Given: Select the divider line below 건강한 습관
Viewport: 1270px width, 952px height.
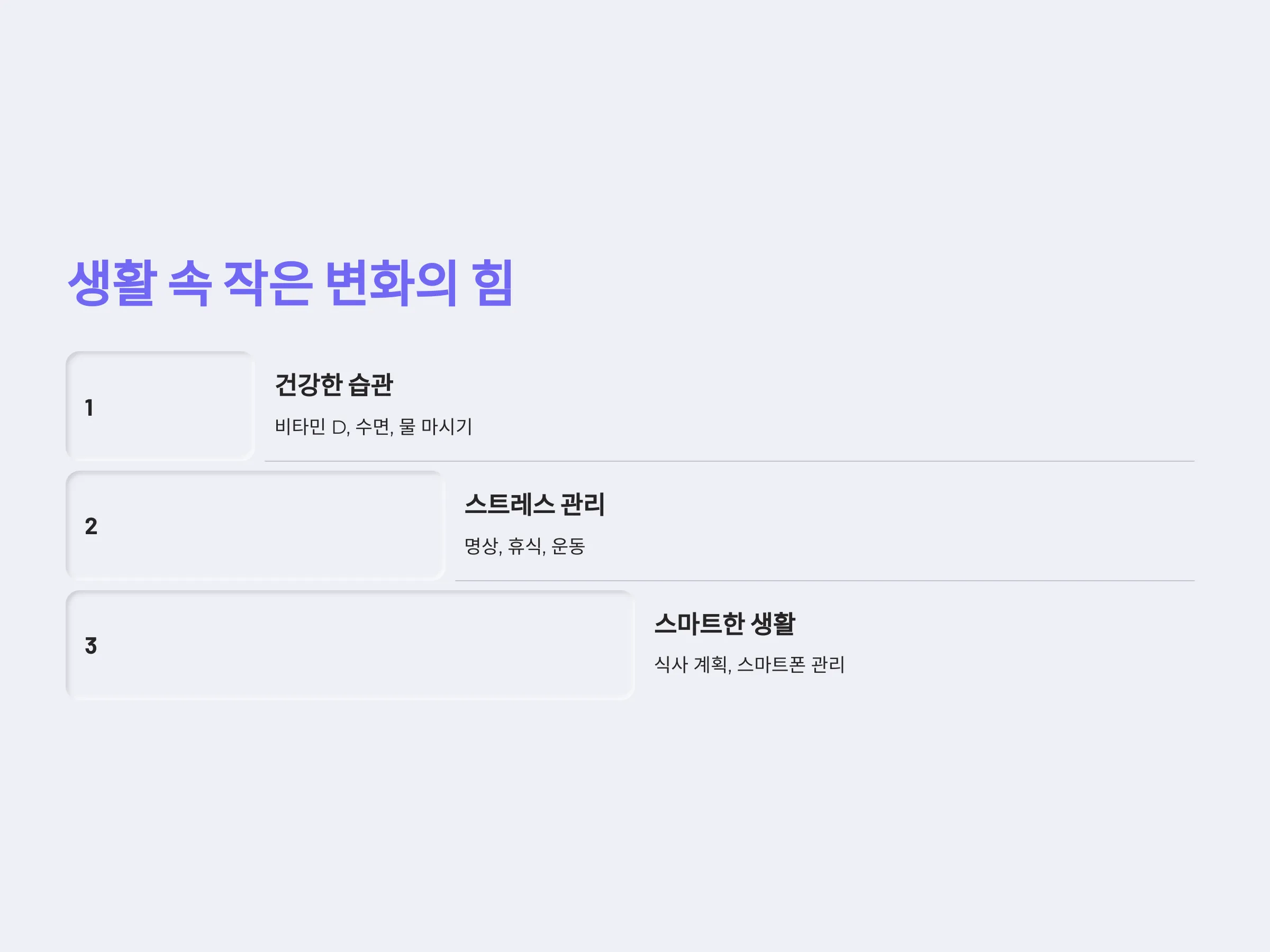Looking at the screenshot, I should click(x=730, y=461).
